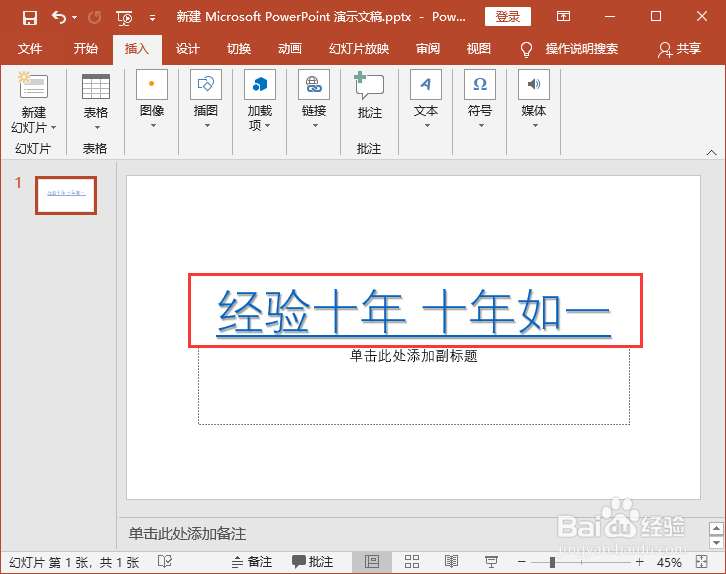Start slideshow from beginning icon
The image size is (726, 574).
pyautogui.click(x=125, y=18)
